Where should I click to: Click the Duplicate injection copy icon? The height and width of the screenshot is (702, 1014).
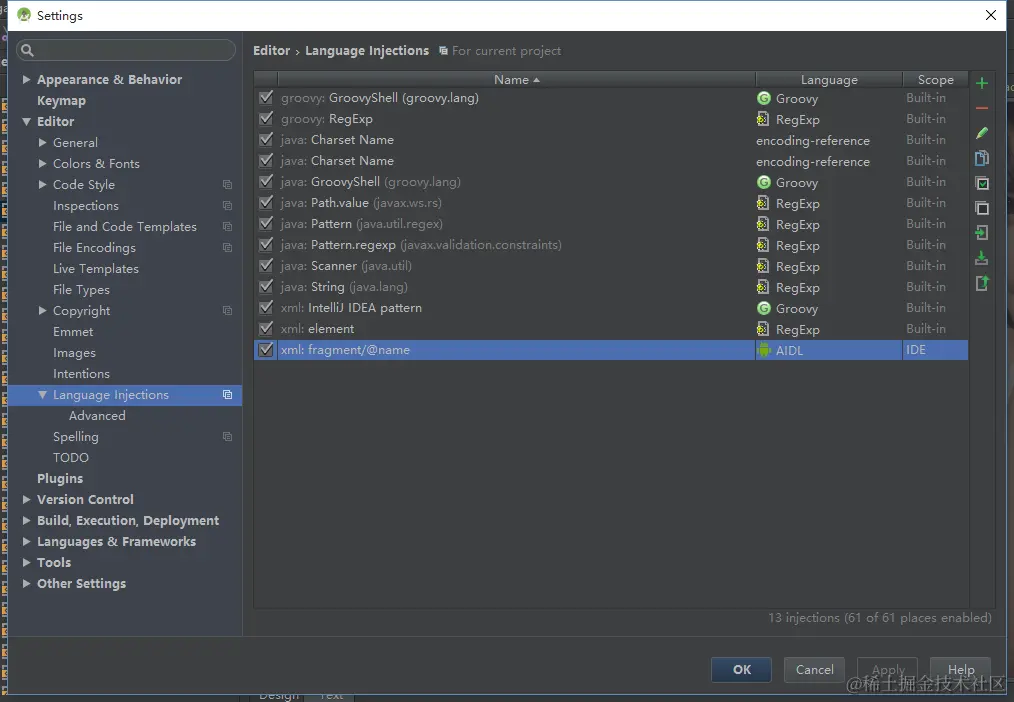point(982,158)
